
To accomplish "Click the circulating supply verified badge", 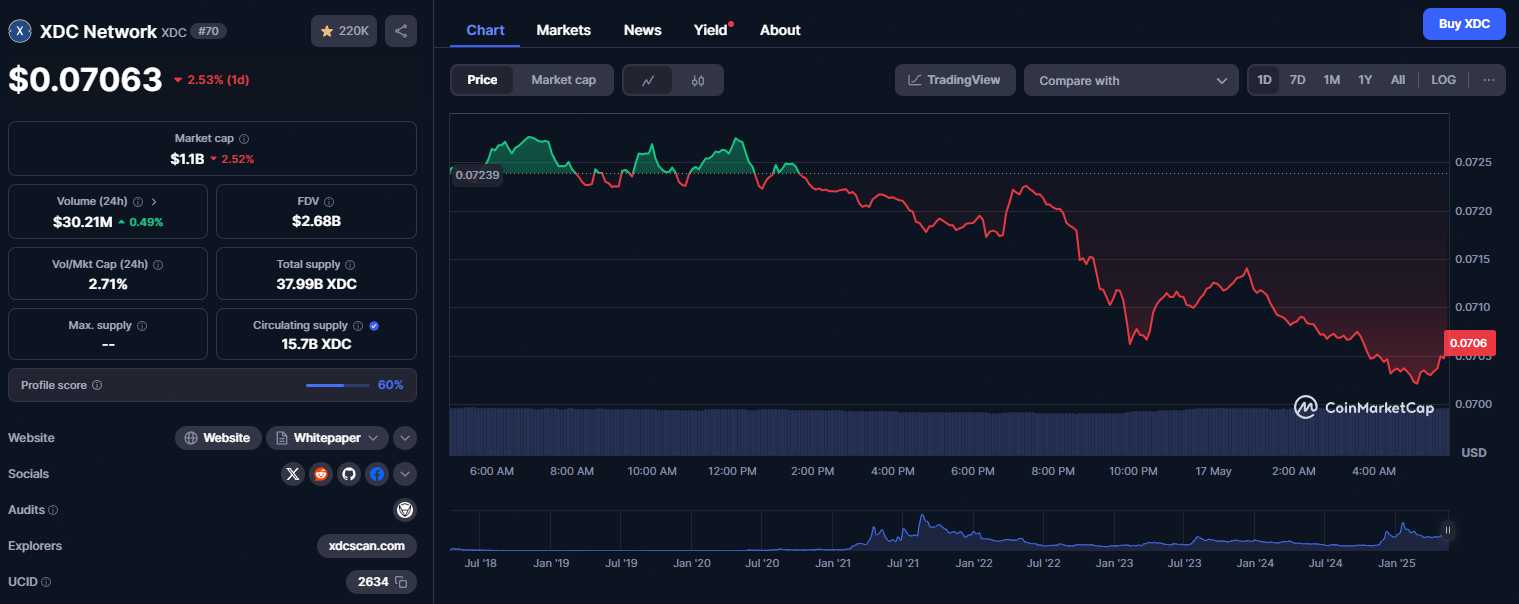I will point(374,326).
